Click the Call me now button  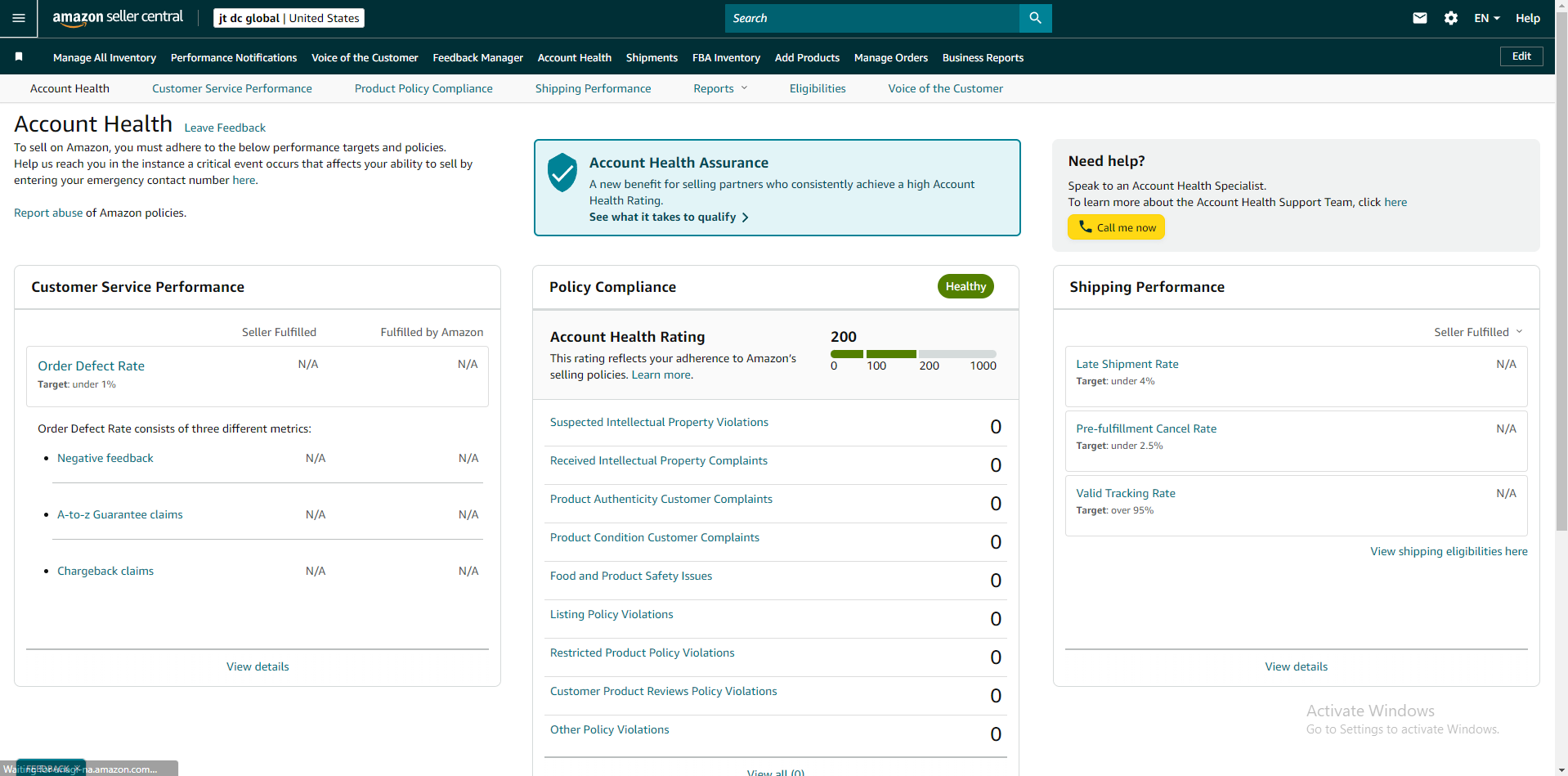point(1116,227)
